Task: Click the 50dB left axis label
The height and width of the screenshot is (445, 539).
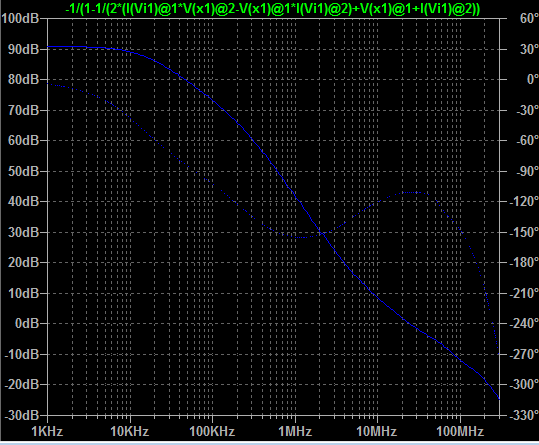Action: 23,171
